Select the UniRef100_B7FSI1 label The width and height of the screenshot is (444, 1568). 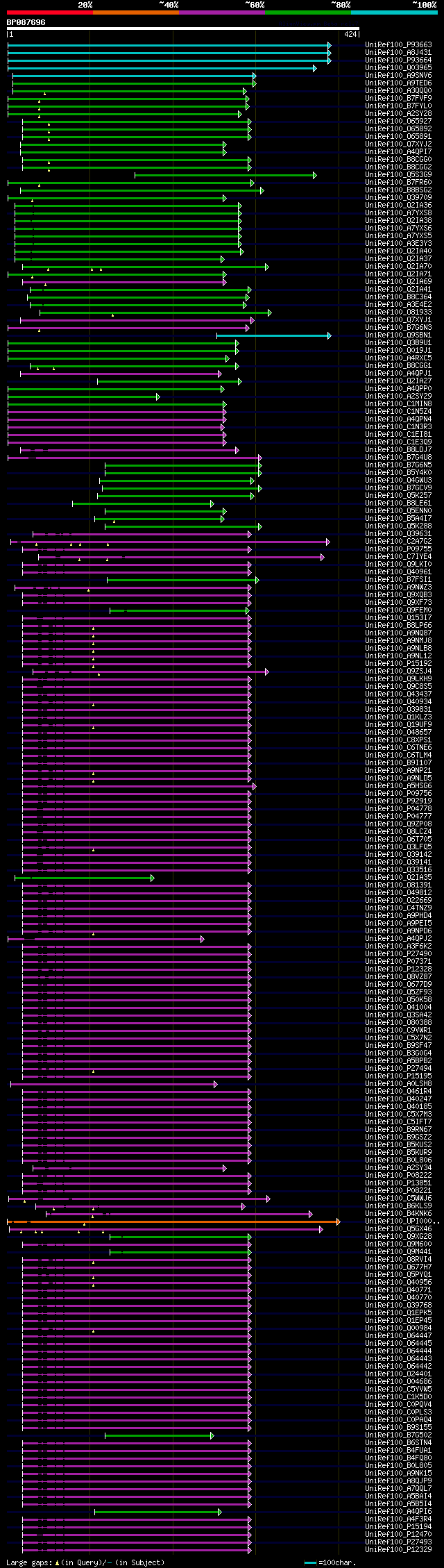398,580
